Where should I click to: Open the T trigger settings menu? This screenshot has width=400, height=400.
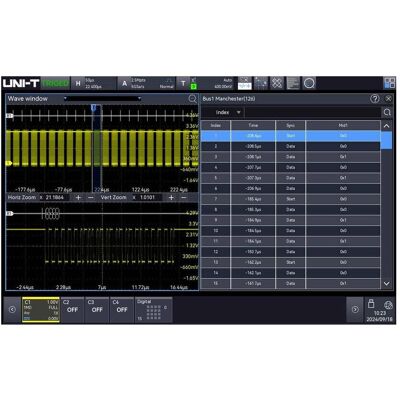tap(187, 83)
